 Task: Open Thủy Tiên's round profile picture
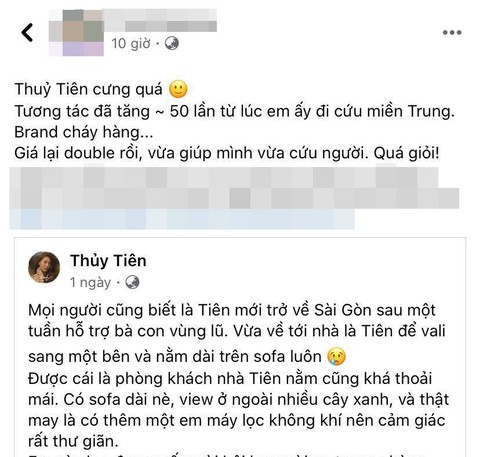pos(44,267)
